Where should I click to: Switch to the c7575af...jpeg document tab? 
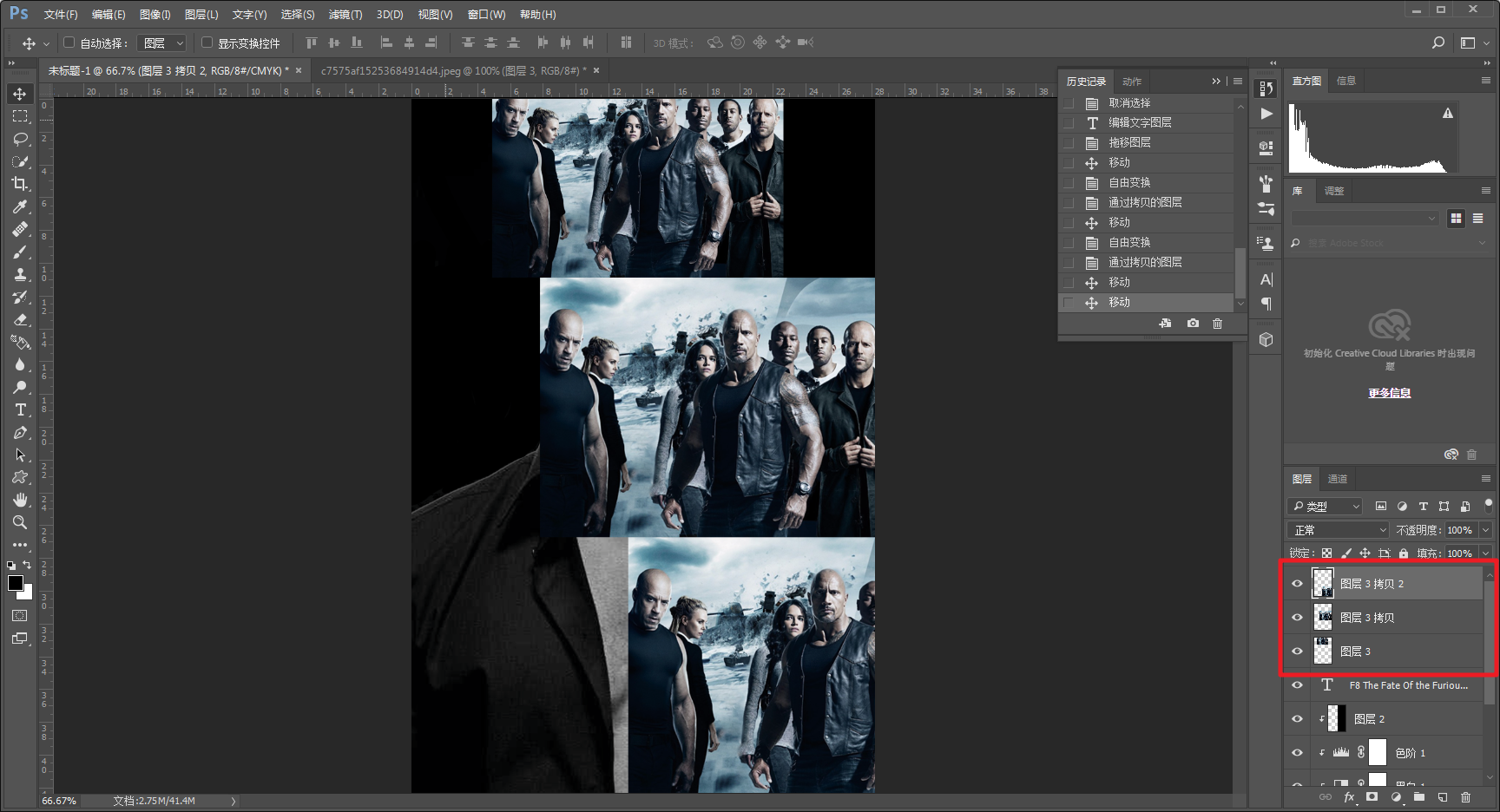[x=453, y=70]
